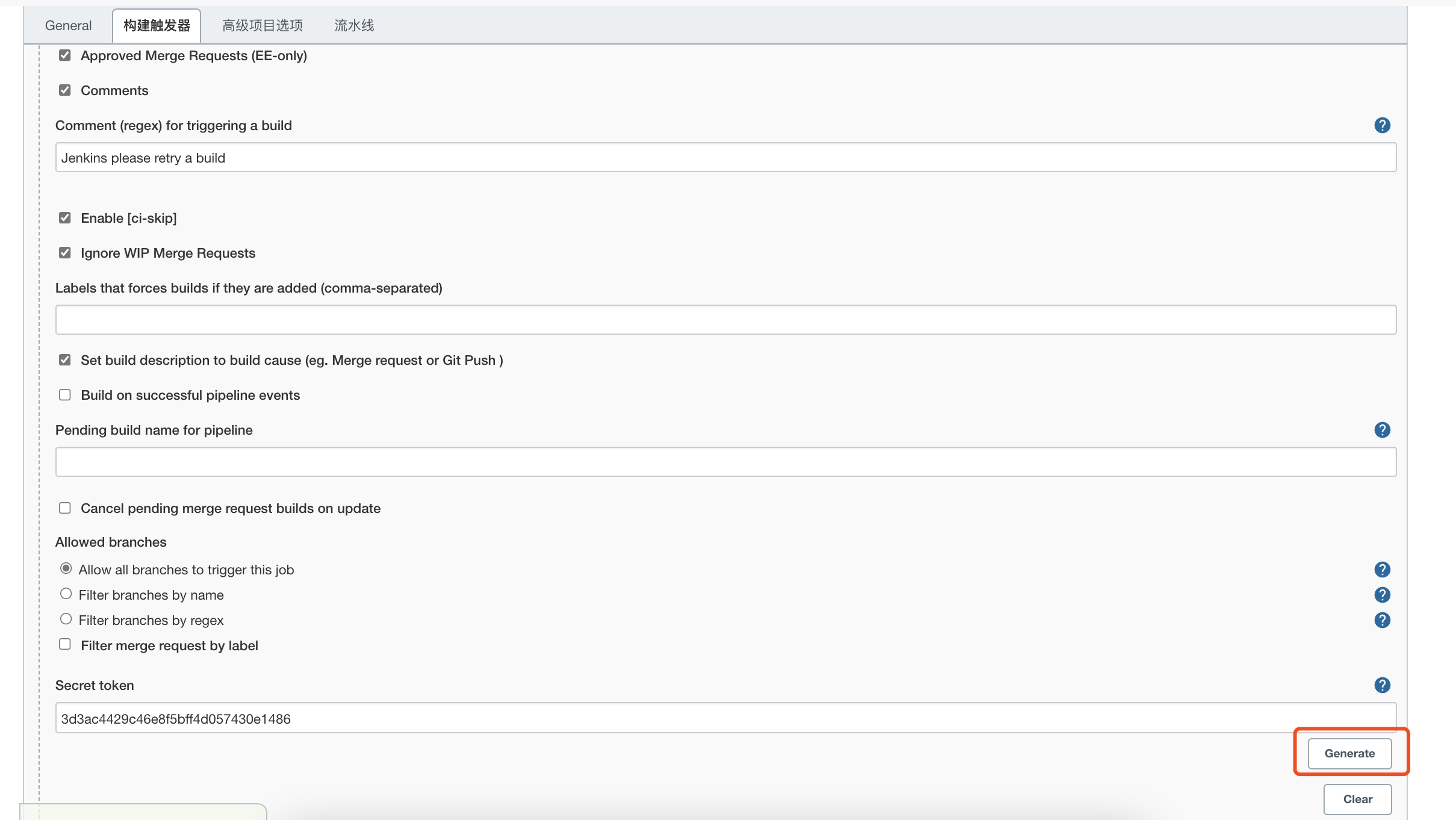Uncheck Approved Merge Requests (EE-only)
The height and width of the screenshot is (820, 1456).
pyautogui.click(x=65, y=55)
